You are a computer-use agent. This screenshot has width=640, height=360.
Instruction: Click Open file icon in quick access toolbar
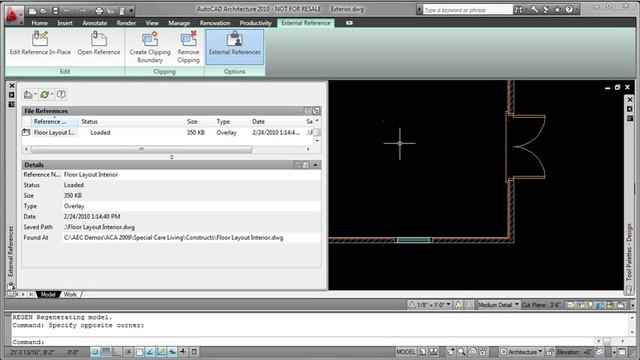pos(44,11)
